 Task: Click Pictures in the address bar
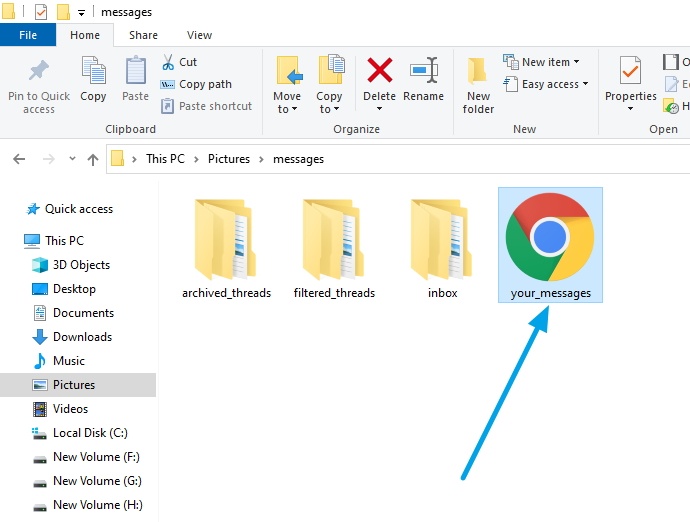[229, 159]
